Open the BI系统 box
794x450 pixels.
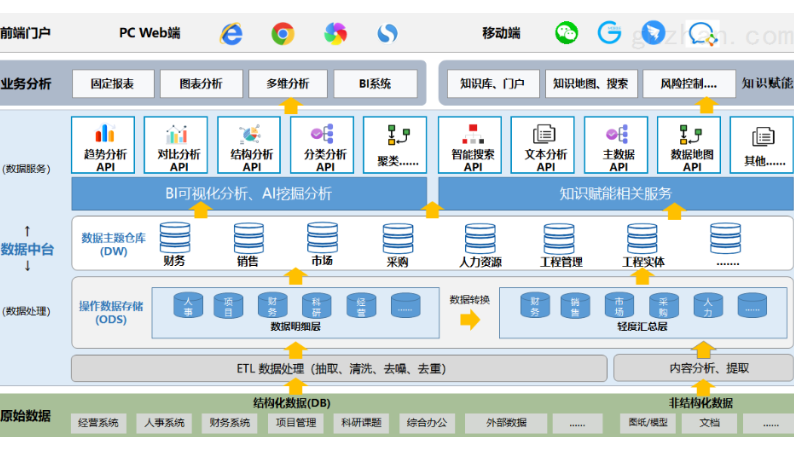pyautogui.click(x=375, y=84)
